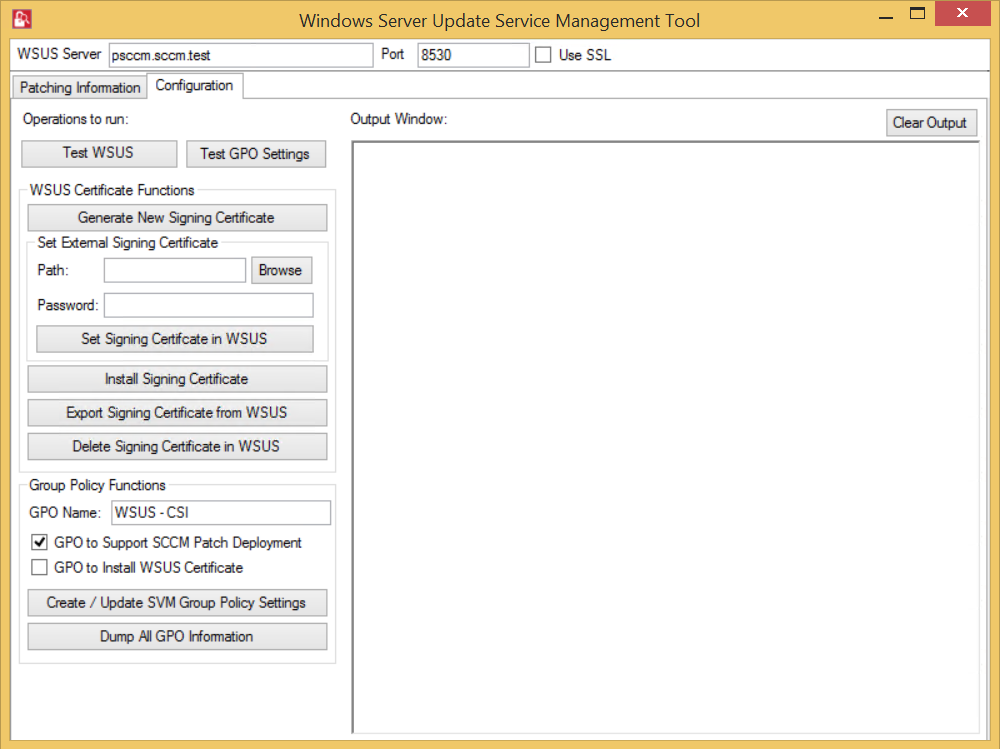Viewport: 1001px width, 749px height.
Task: Uncheck GPO to Support SCCM Patch Deployment
Action: pos(40,543)
